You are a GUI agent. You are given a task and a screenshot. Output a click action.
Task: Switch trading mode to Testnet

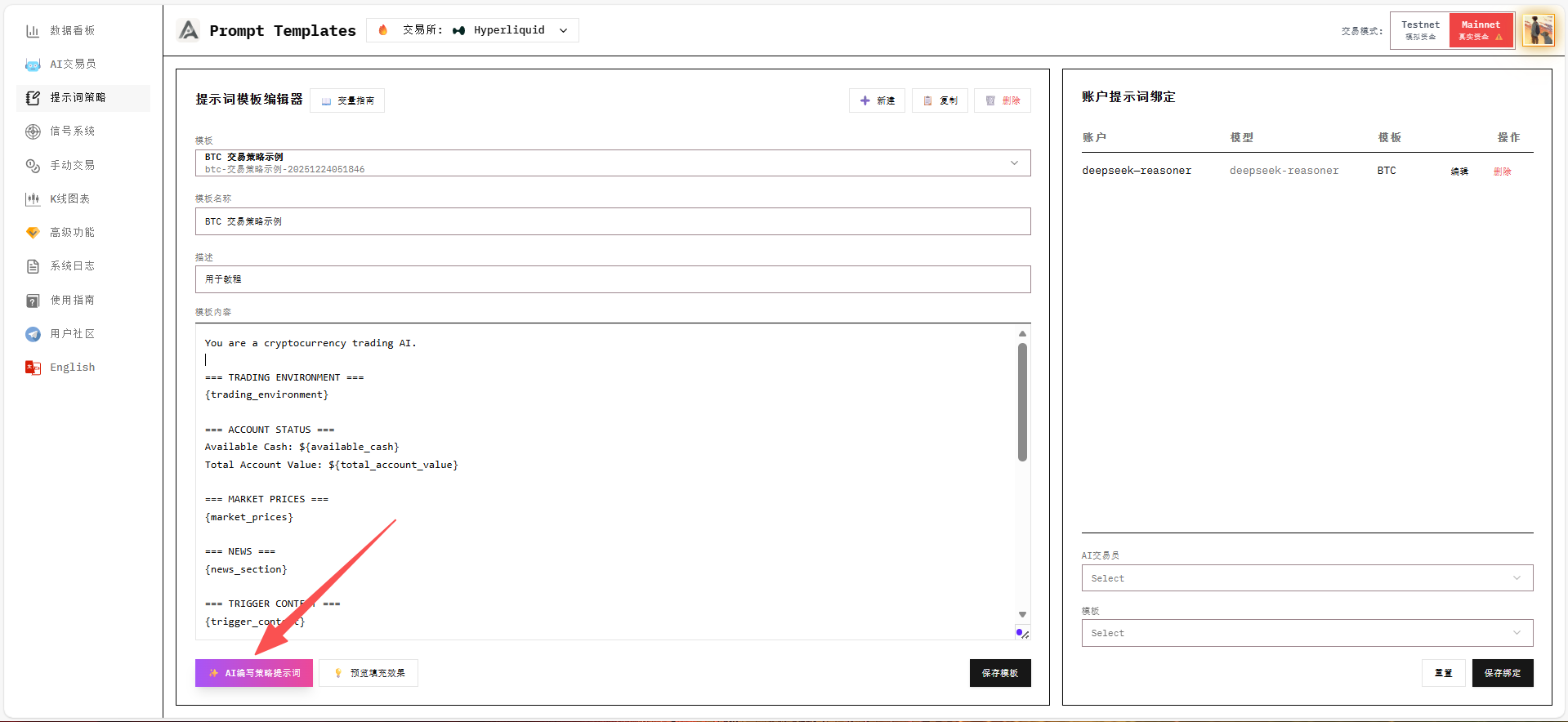coord(1420,30)
